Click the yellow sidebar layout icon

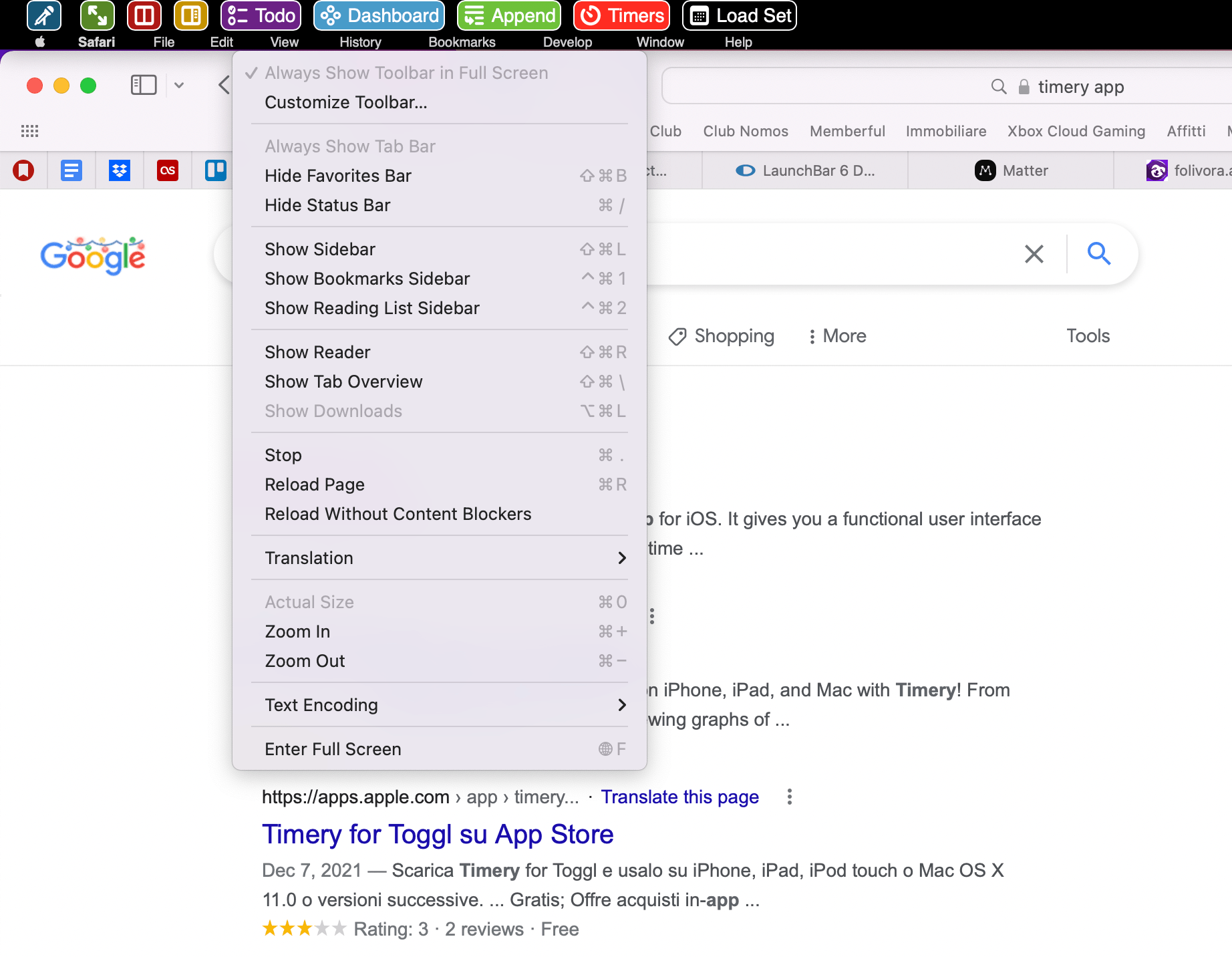pos(191,15)
